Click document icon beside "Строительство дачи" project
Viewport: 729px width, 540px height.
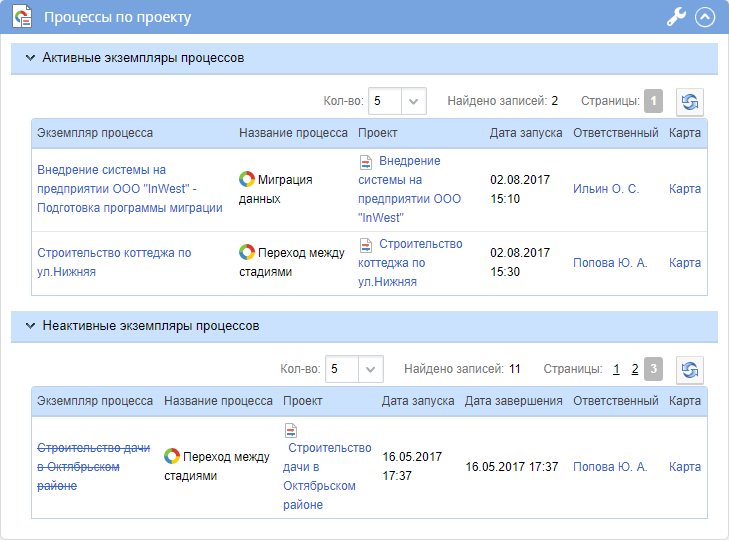(291, 431)
